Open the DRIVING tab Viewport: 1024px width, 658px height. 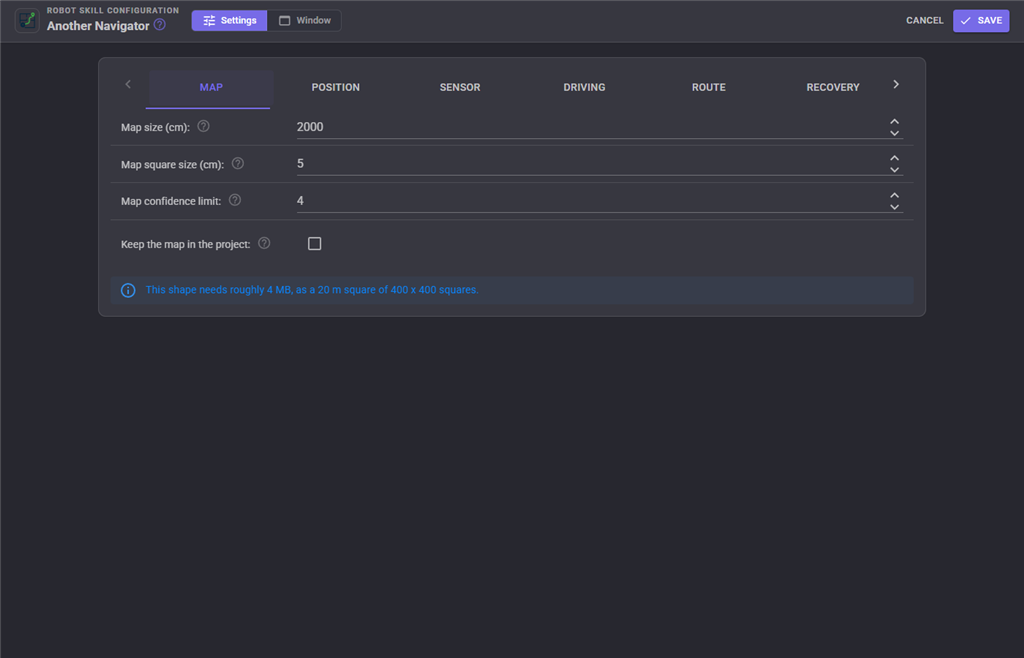584,87
